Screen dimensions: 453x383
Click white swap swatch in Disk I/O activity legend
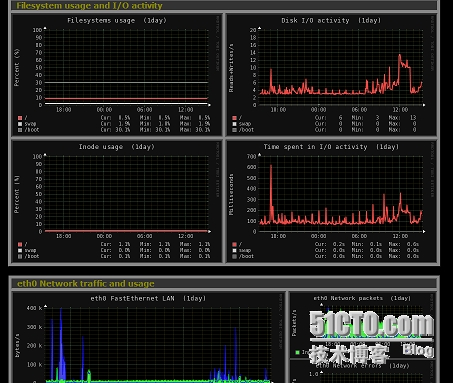[234, 124]
